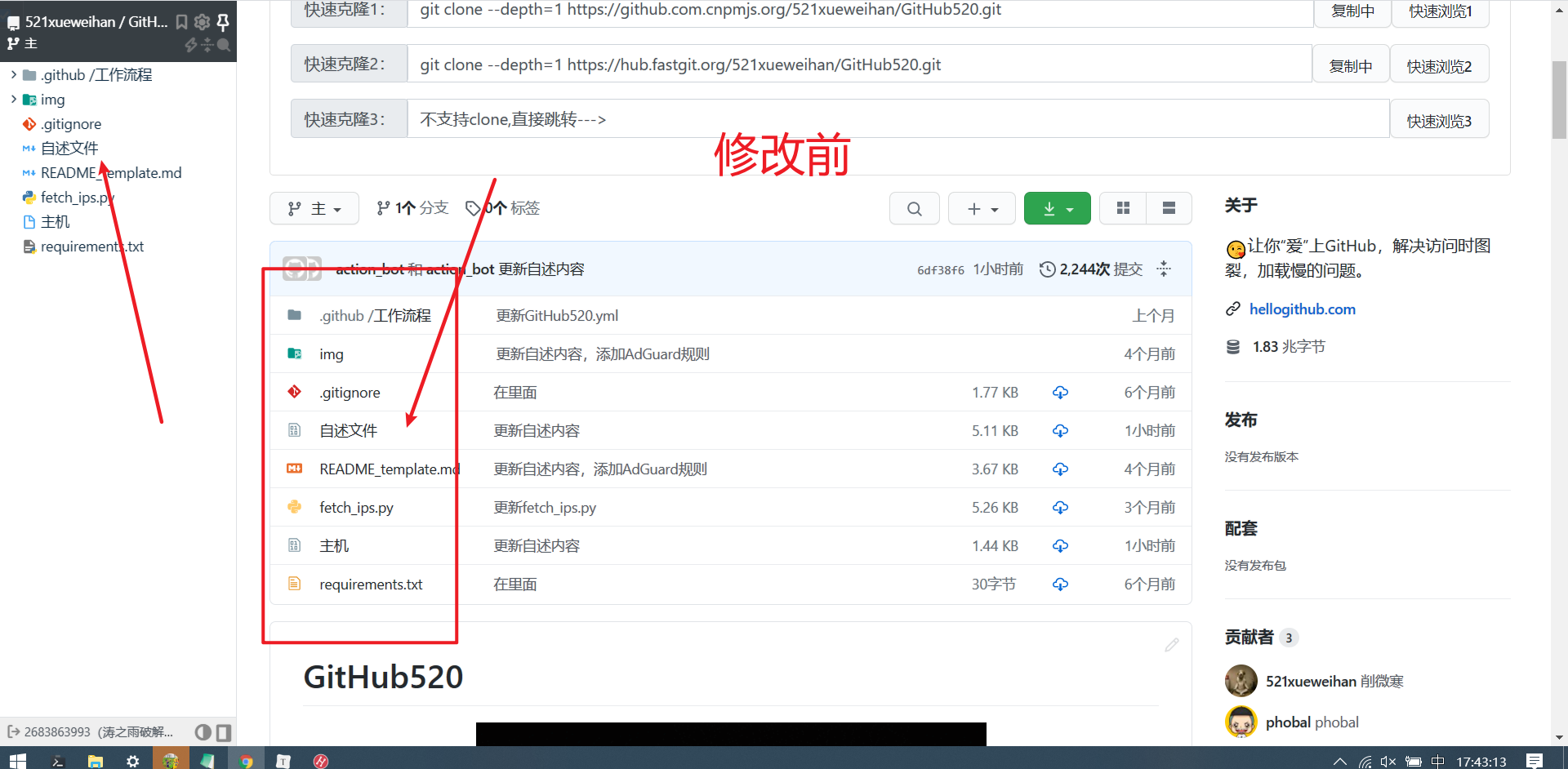1568x769 pixels.
Task: Click the 复制中 button for 快速克隆1
Action: click(x=1352, y=12)
